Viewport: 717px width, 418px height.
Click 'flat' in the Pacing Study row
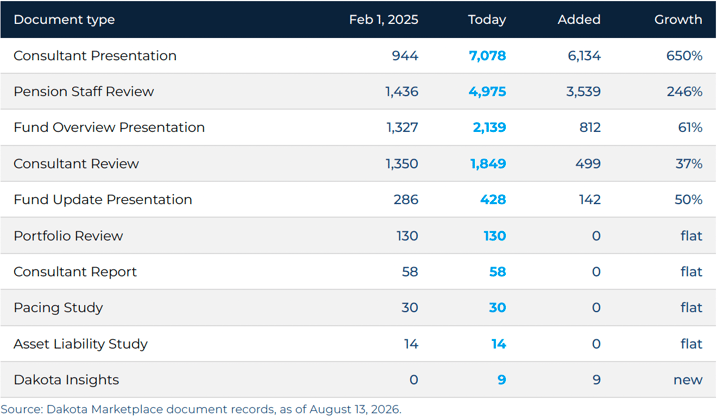tap(691, 308)
